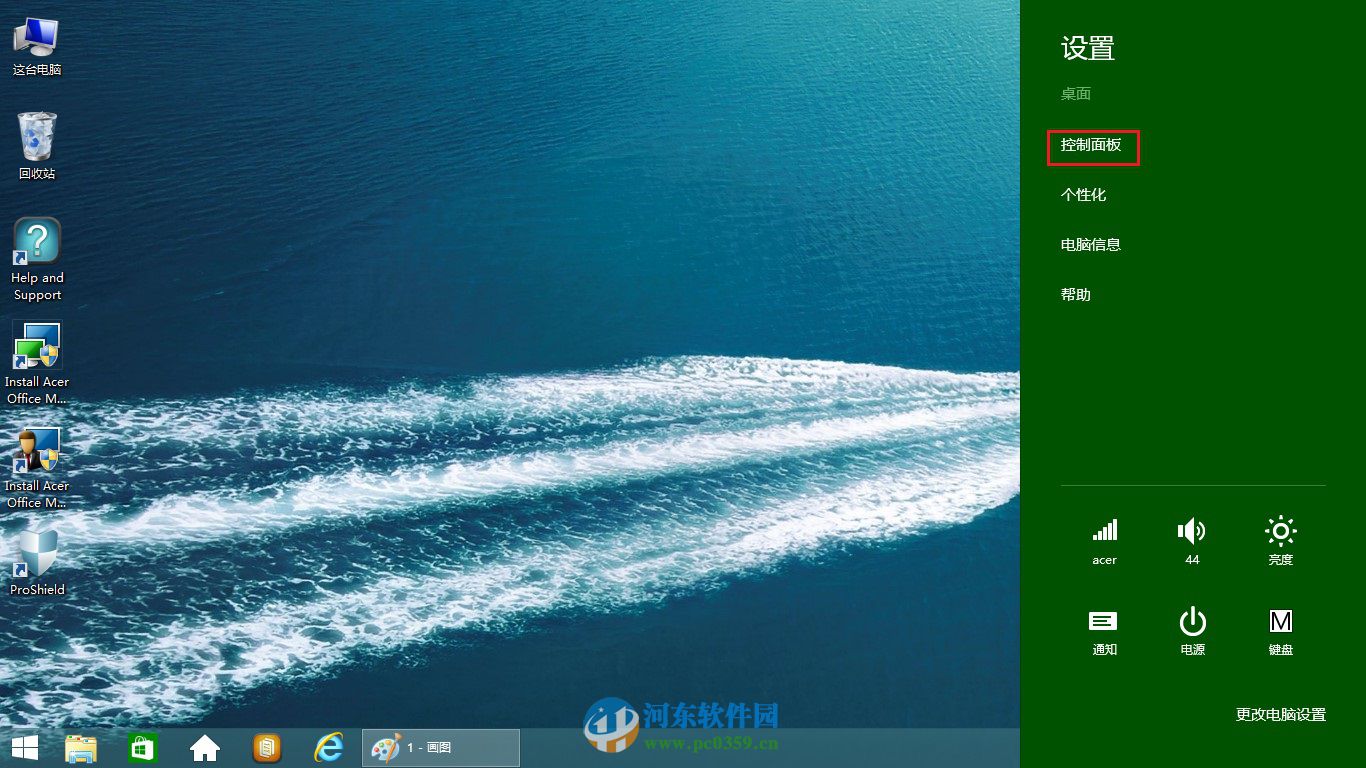Click the 个性化 settings entry
The height and width of the screenshot is (768, 1366).
pyautogui.click(x=1084, y=195)
